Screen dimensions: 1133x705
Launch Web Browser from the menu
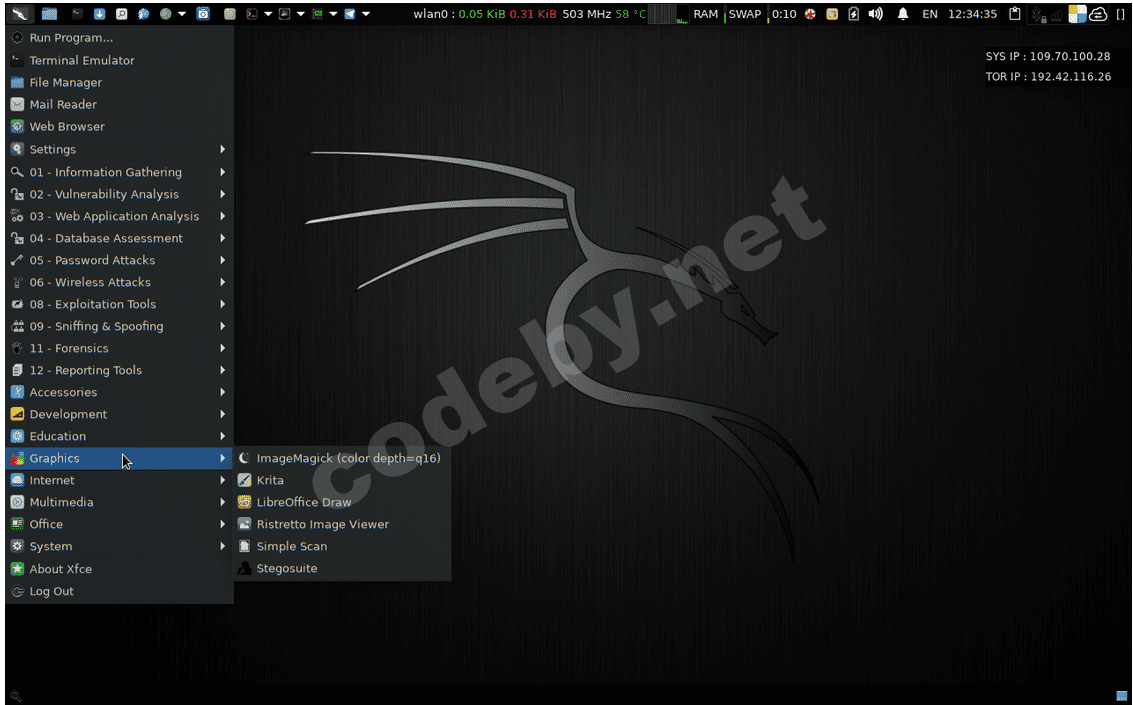[x=119, y=126]
